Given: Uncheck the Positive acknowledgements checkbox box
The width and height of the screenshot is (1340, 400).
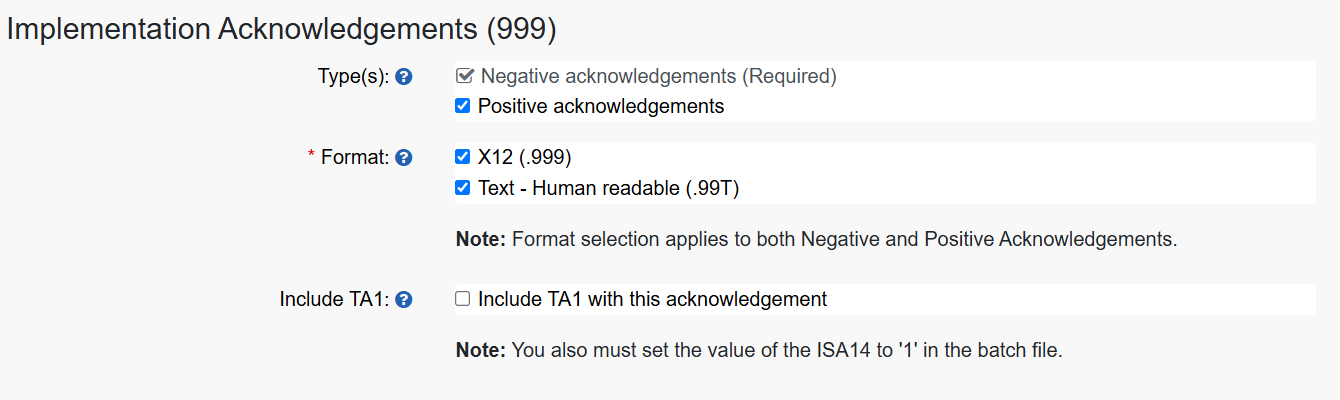Looking at the screenshot, I should pyautogui.click(x=462, y=105).
